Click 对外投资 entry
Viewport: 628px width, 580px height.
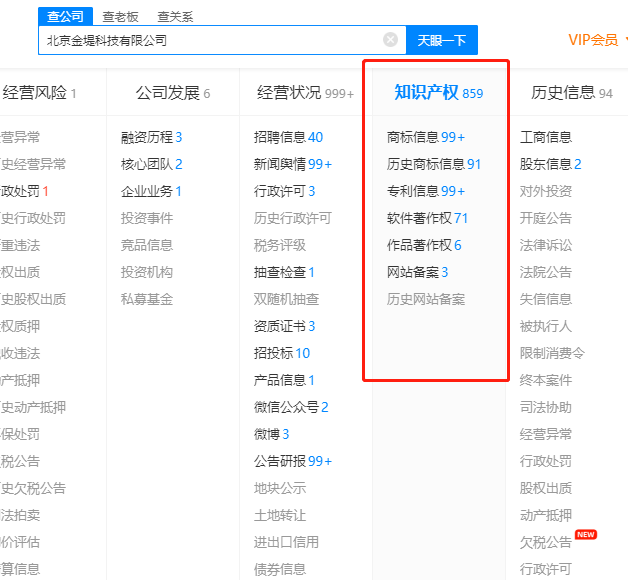click(545, 191)
